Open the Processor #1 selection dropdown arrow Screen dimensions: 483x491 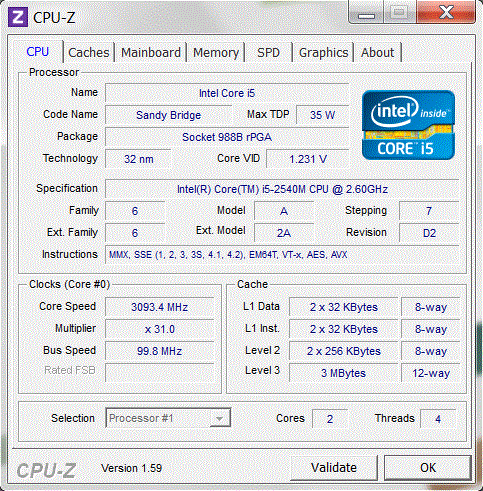219,418
